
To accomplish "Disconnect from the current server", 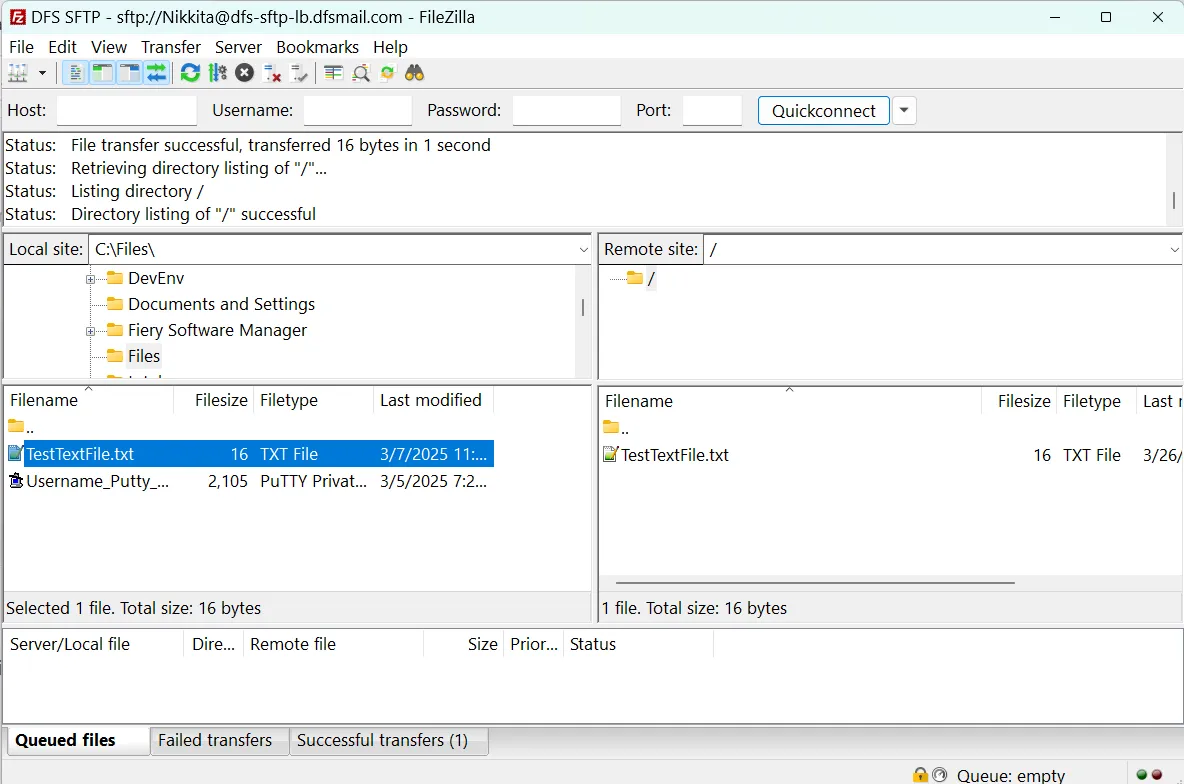I will (x=272, y=73).
